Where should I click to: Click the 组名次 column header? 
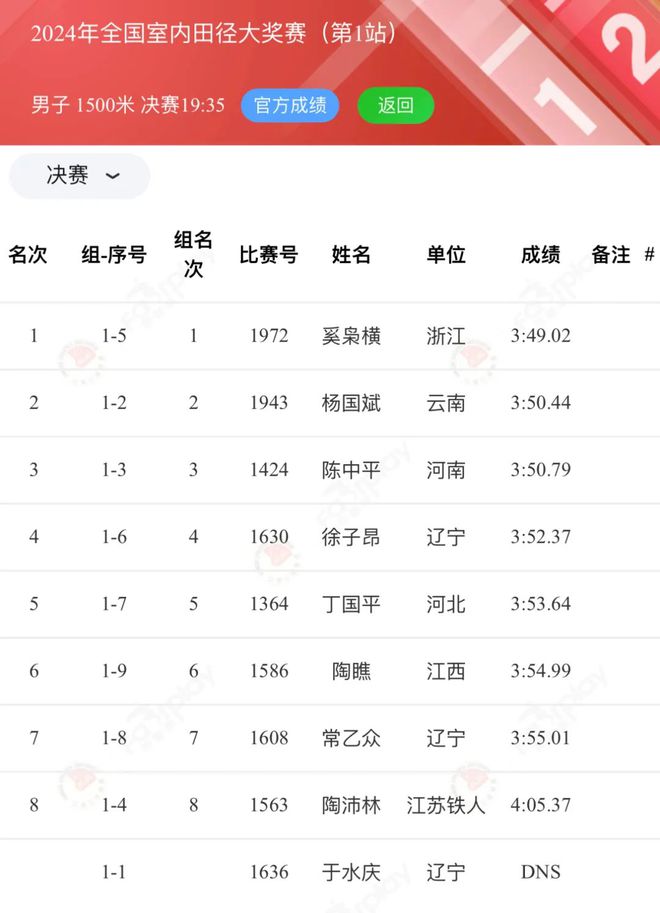[193, 254]
